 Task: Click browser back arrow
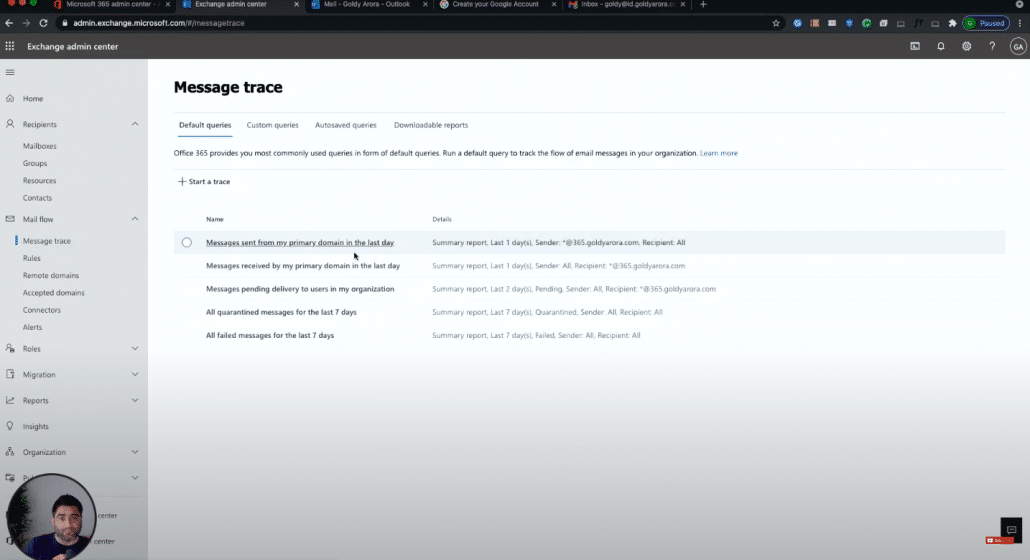(9, 23)
